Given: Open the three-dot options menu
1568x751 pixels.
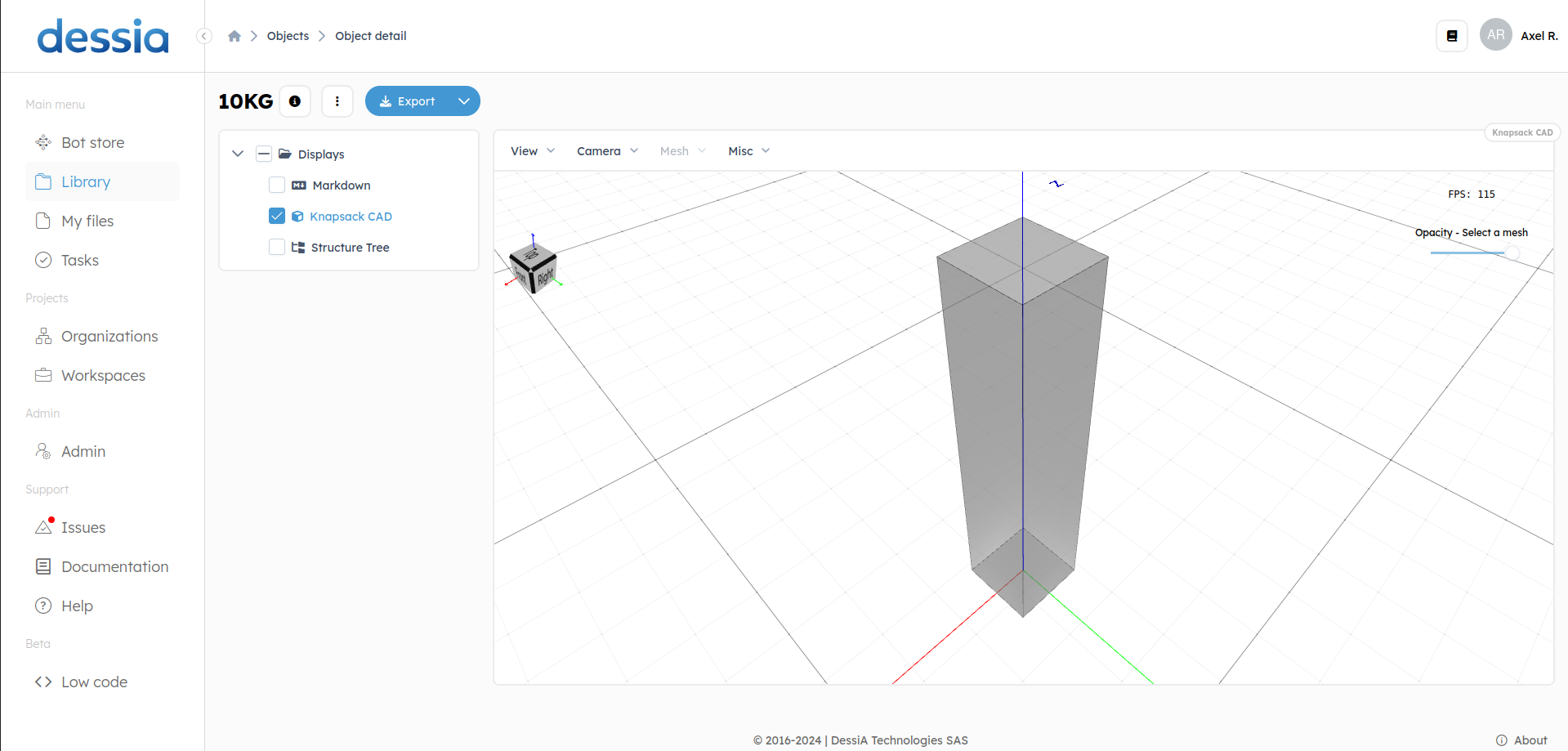Looking at the screenshot, I should click(x=337, y=101).
